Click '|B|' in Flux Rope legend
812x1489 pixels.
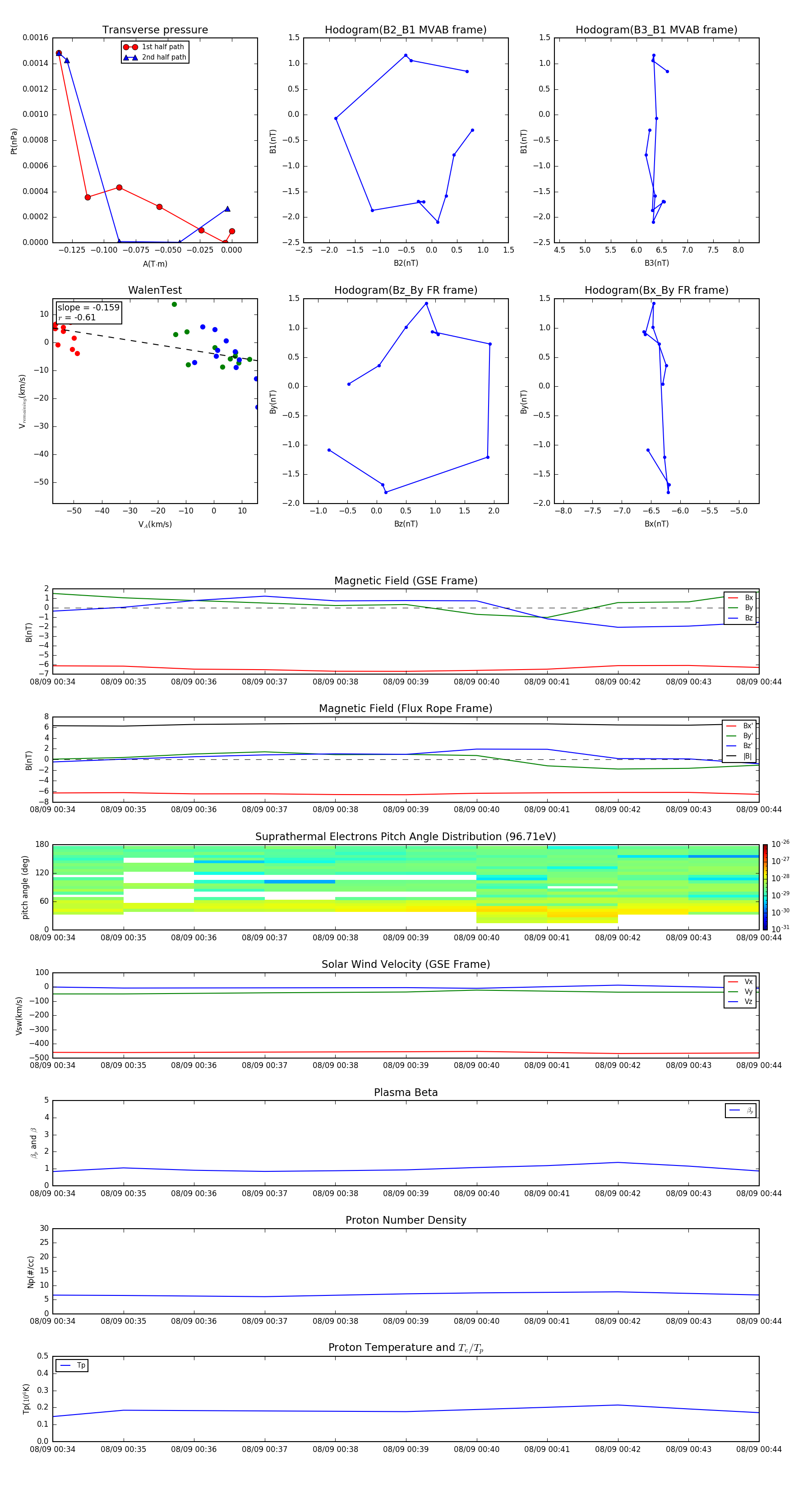pyautogui.click(x=740, y=757)
